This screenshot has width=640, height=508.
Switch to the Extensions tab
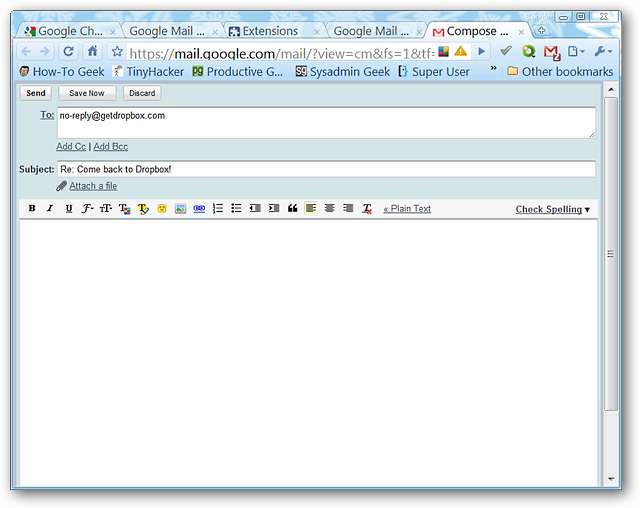(x=271, y=31)
